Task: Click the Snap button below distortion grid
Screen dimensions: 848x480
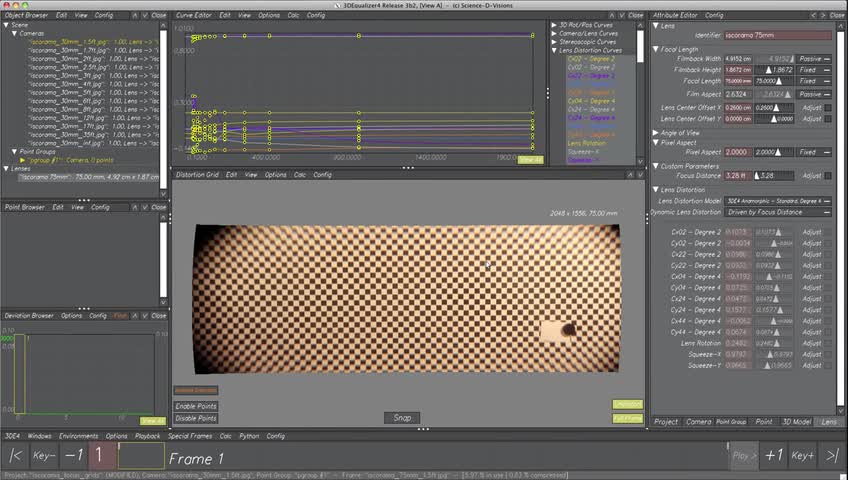Action: tap(402, 418)
